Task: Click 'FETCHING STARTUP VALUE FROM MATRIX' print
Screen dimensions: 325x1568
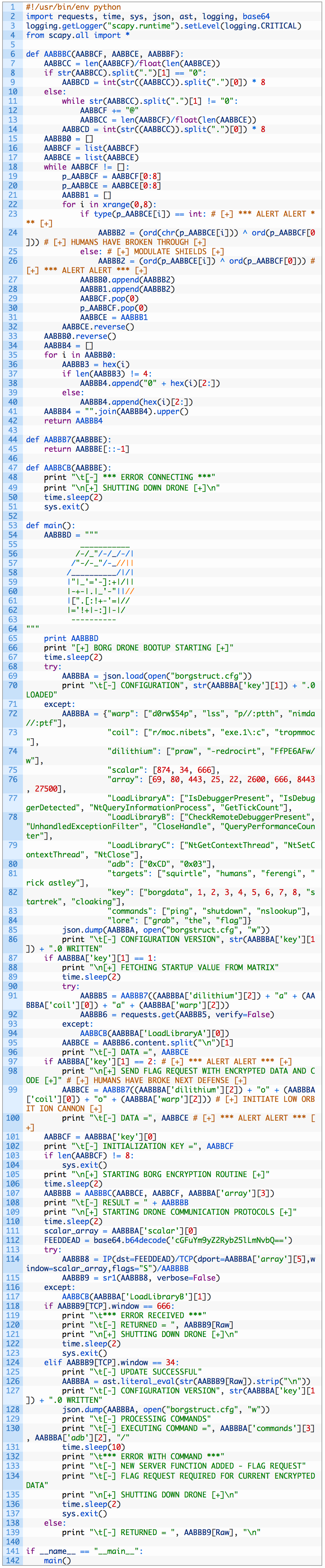Action: 170,967
